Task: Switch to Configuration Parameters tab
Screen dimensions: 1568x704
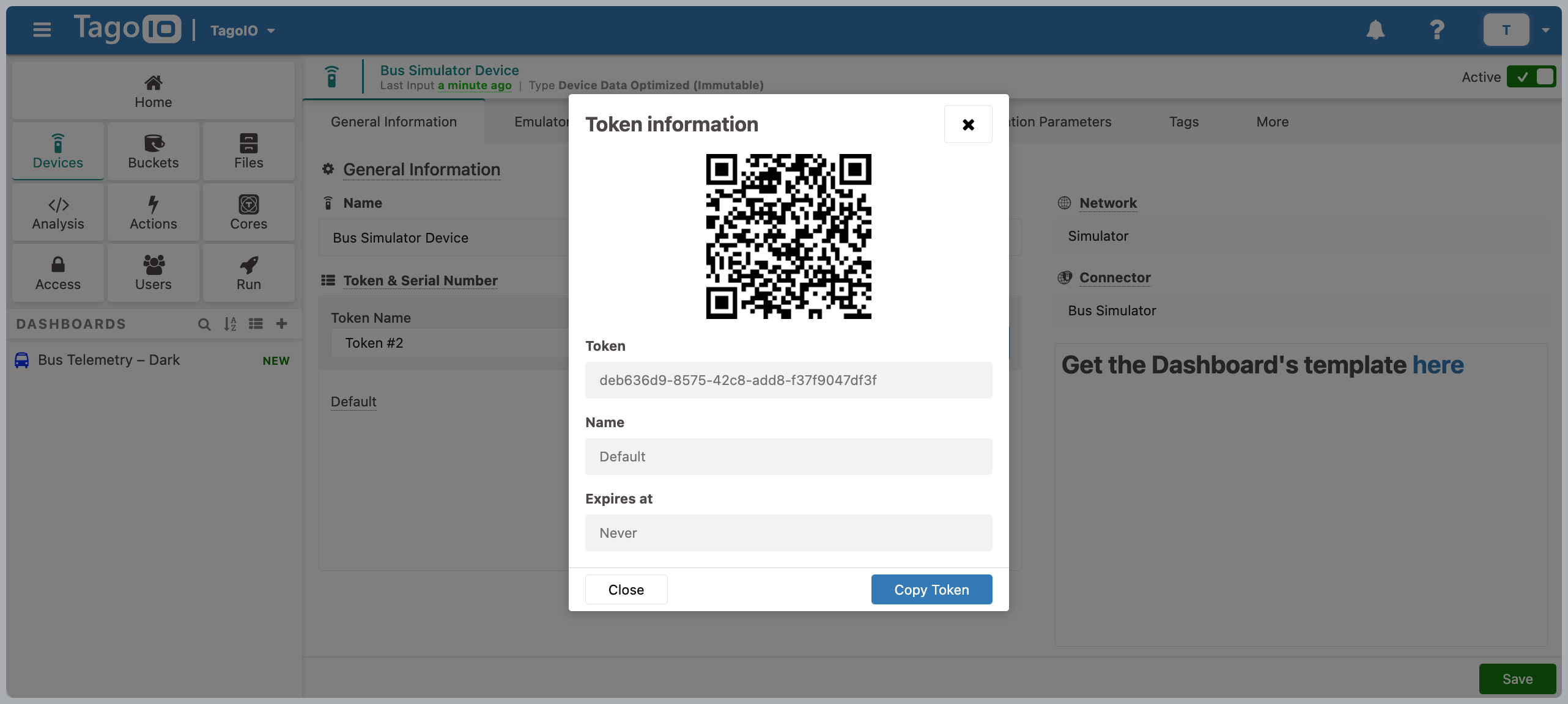Action: (x=1060, y=122)
